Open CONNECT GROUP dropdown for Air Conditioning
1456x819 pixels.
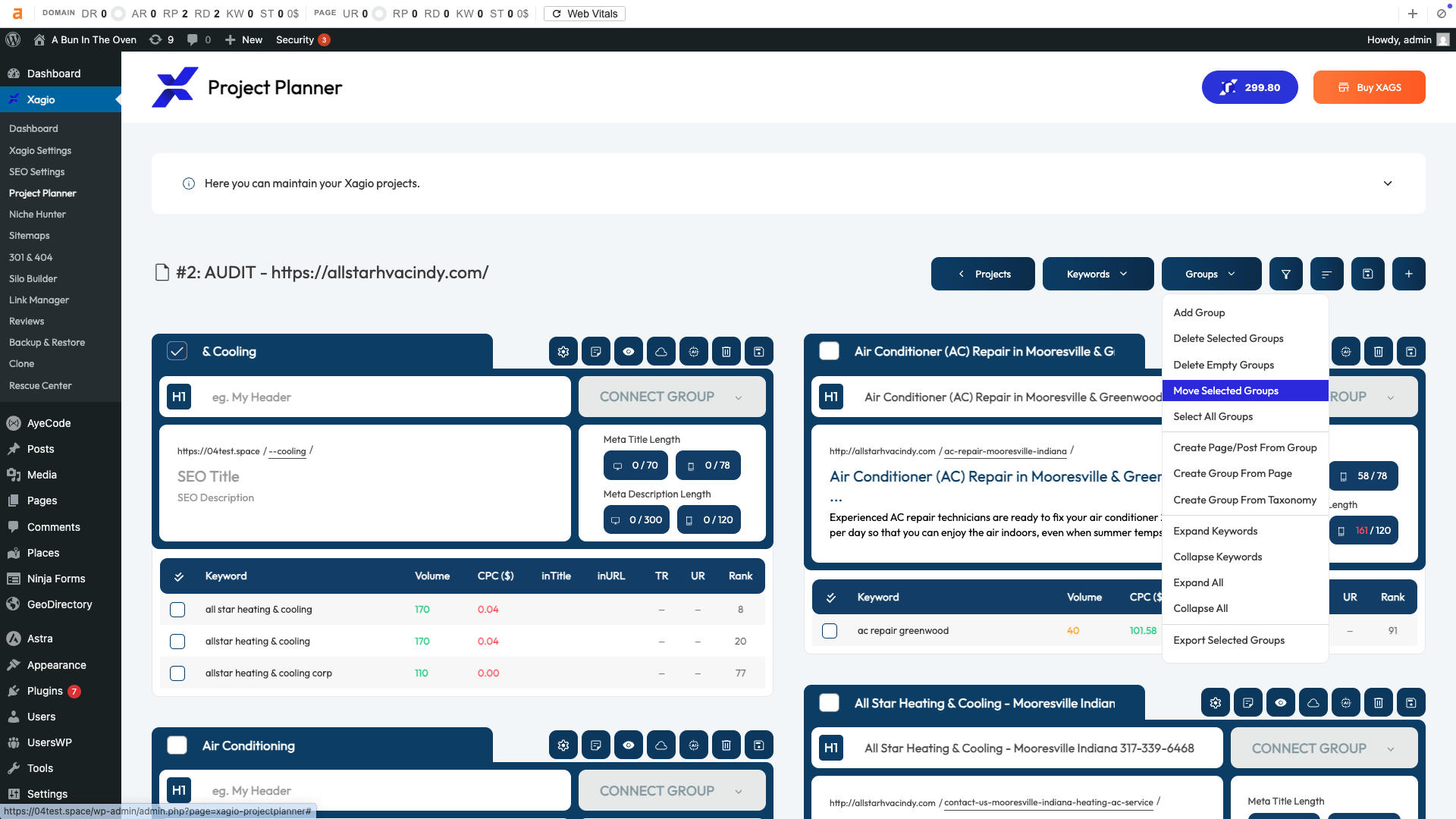(x=672, y=791)
